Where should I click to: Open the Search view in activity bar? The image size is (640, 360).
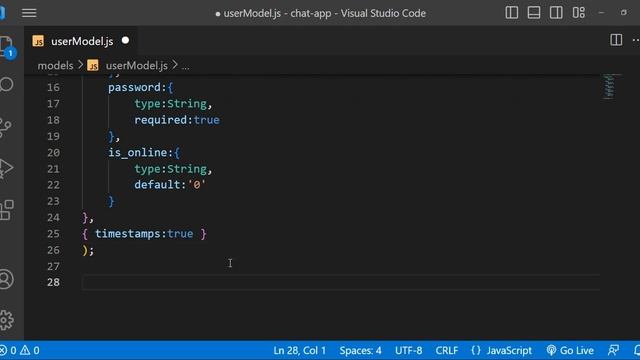pos(7,84)
